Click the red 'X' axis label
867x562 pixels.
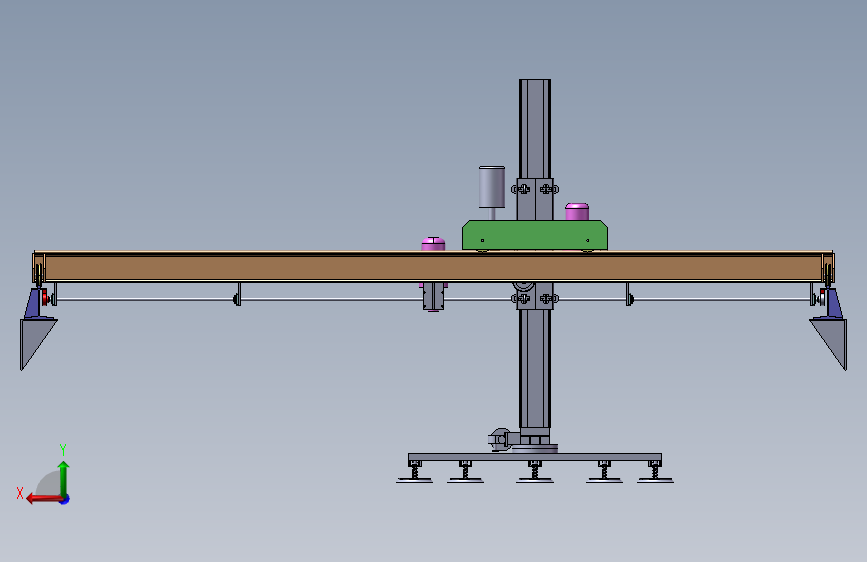[20, 493]
